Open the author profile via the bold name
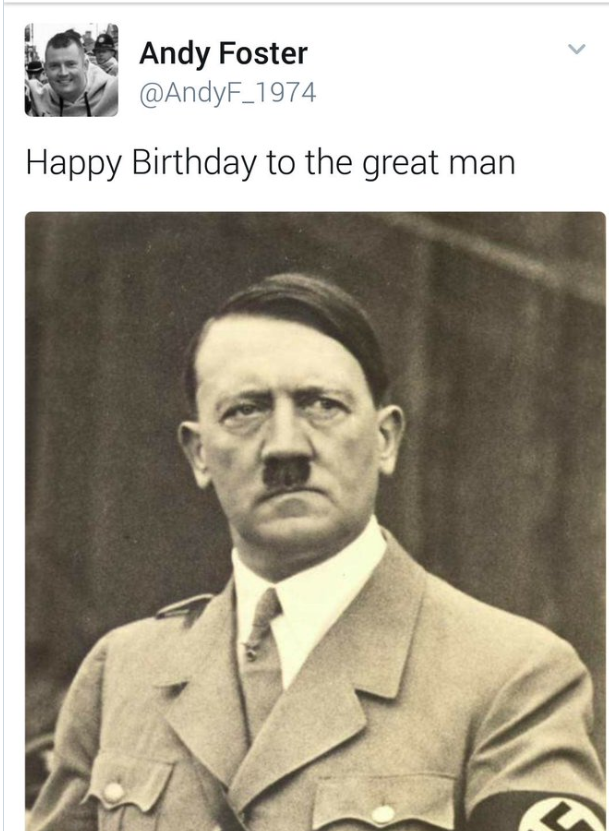Viewport: 609px width, 831px height. tap(223, 54)
